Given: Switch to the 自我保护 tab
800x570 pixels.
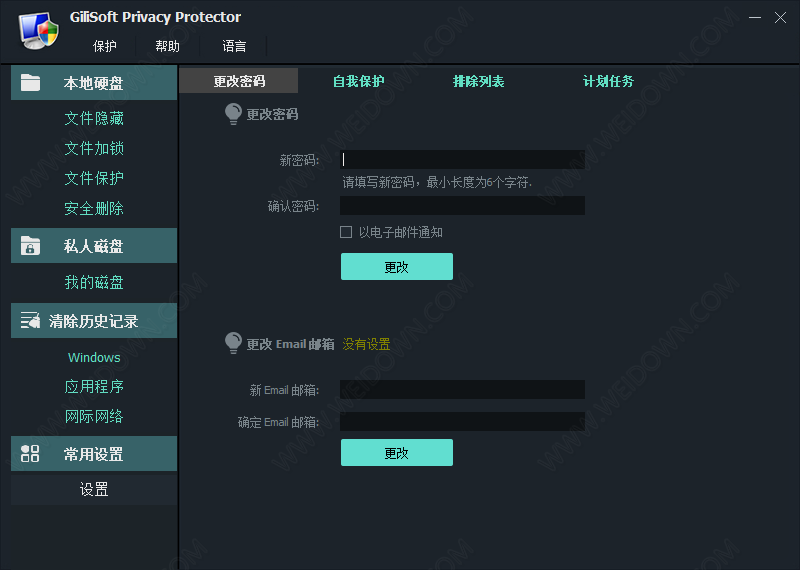Looking at the screenshot, I should coord(358,82).
